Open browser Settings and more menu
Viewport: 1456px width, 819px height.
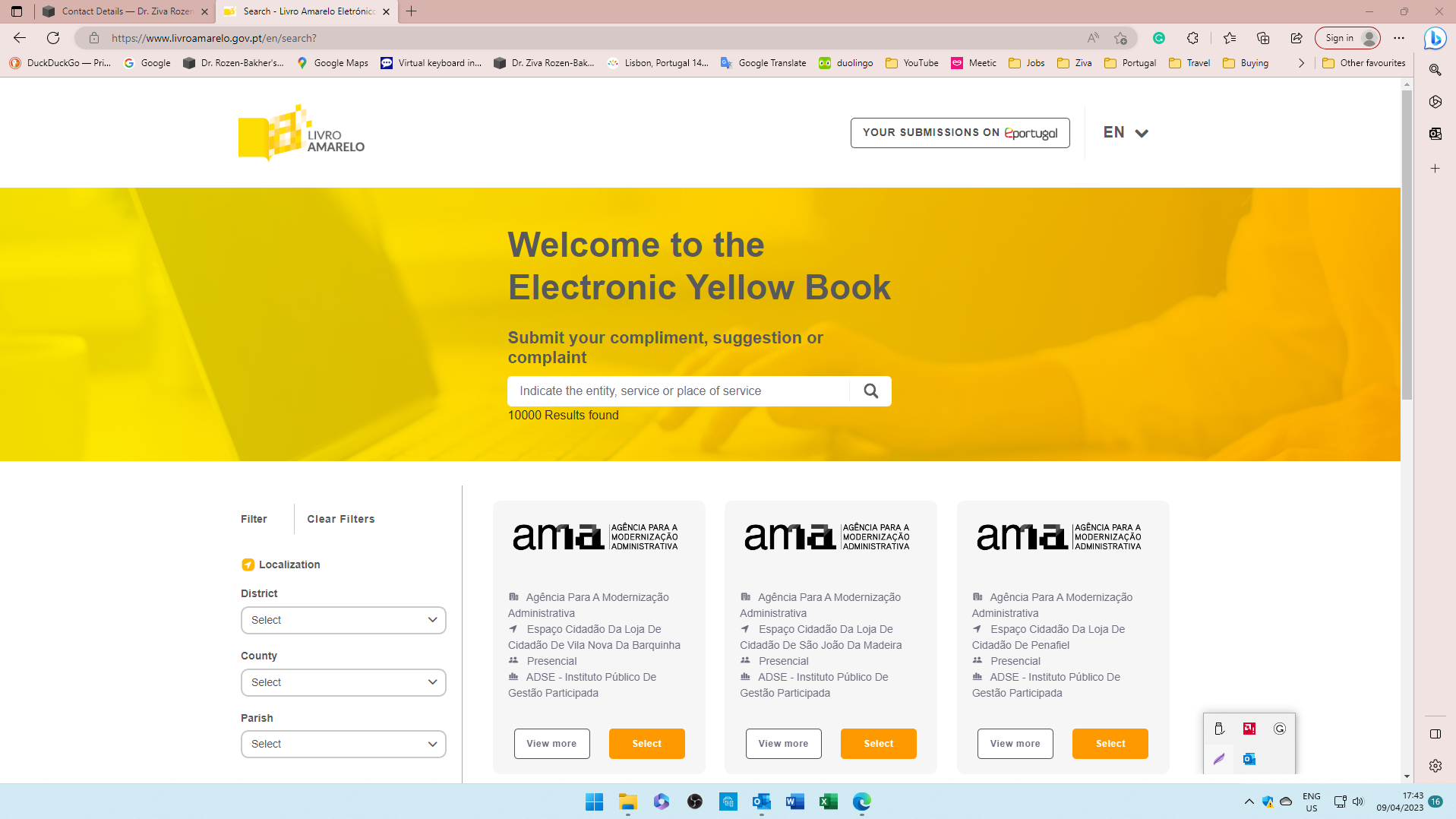1399,38
